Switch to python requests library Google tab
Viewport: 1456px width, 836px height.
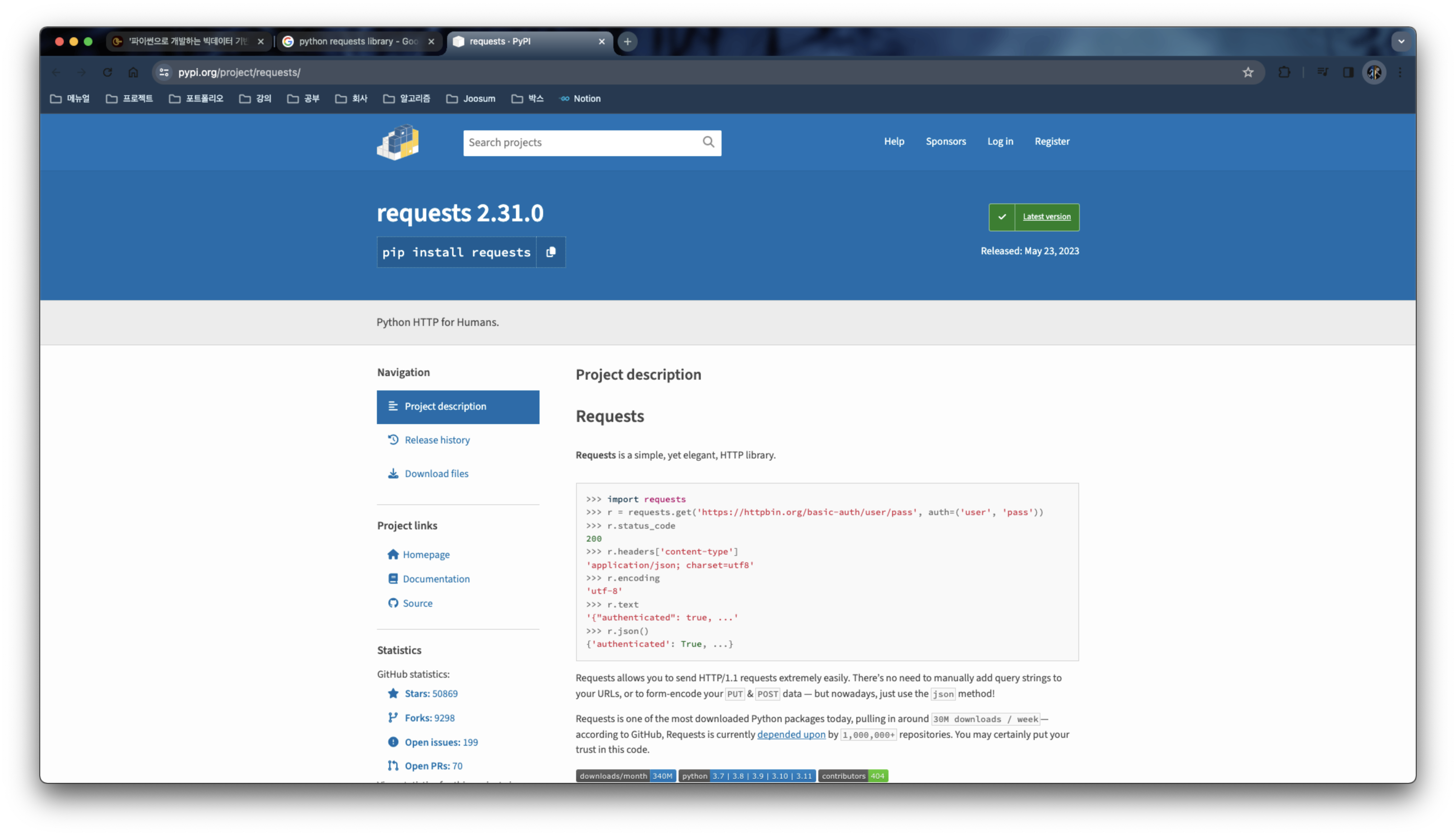tap(357, 41)
